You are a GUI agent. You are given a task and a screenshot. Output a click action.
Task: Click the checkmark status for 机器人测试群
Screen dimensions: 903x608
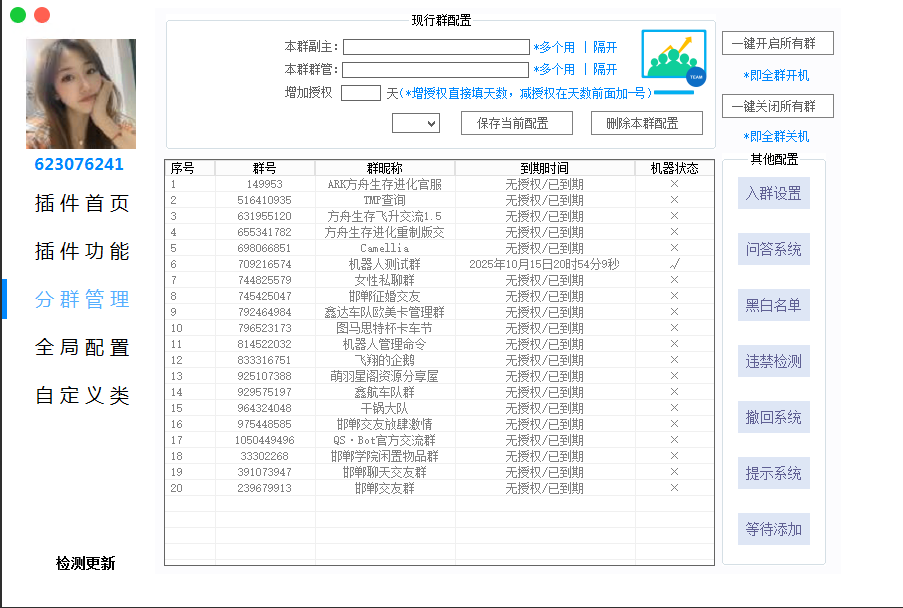coord(675,264)
